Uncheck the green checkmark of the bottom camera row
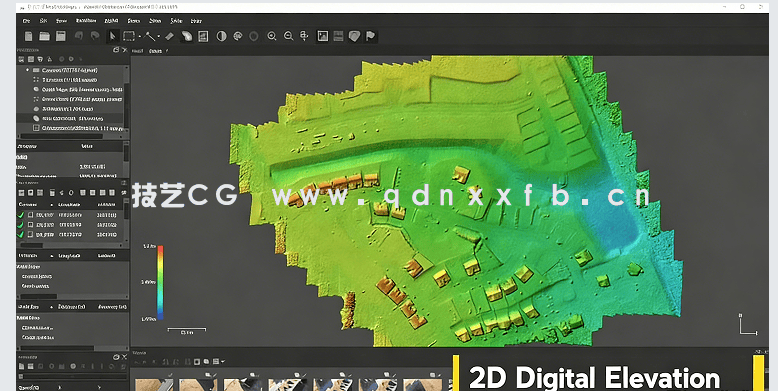 (20, 234)
